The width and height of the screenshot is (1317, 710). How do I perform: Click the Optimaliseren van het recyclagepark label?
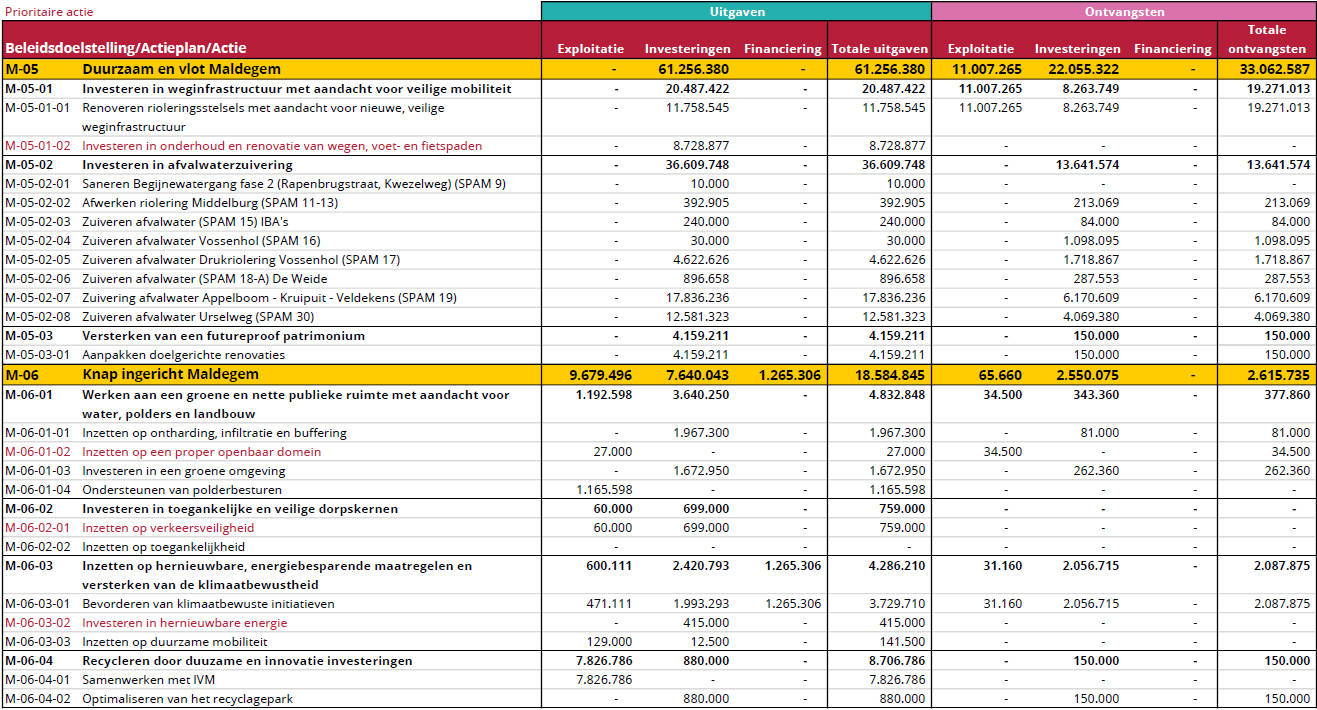(187, 699)
